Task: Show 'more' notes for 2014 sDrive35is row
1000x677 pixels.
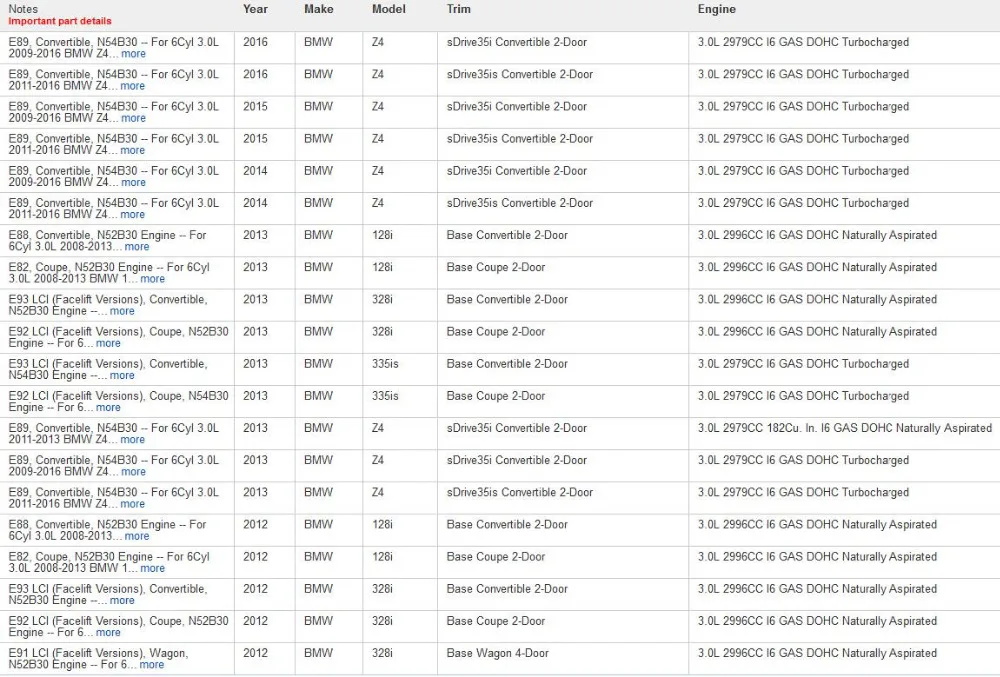Action: click(x=133, y=214)
